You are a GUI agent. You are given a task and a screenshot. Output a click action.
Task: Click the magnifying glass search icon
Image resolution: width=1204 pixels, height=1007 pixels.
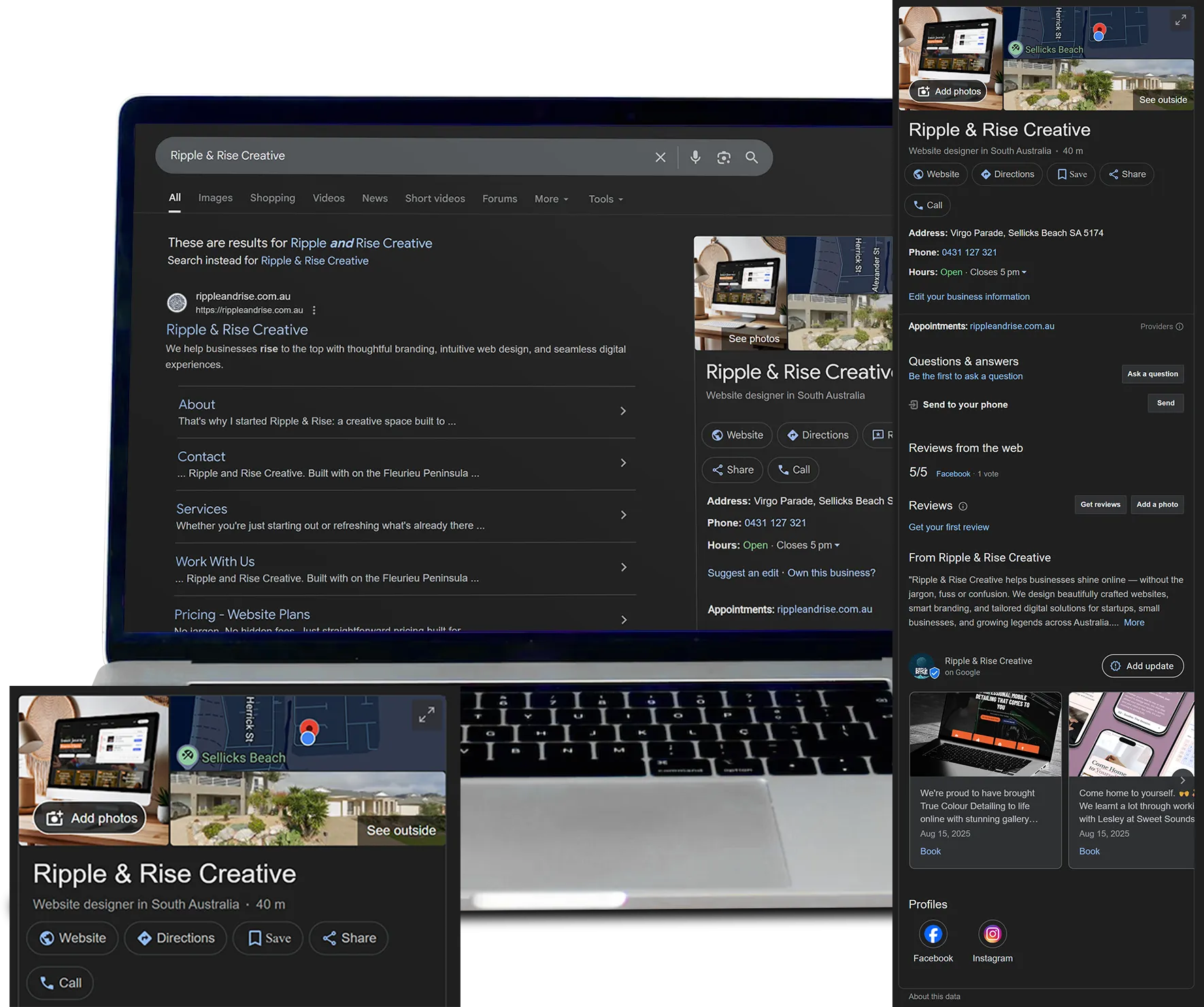click(x=752, y=157)
